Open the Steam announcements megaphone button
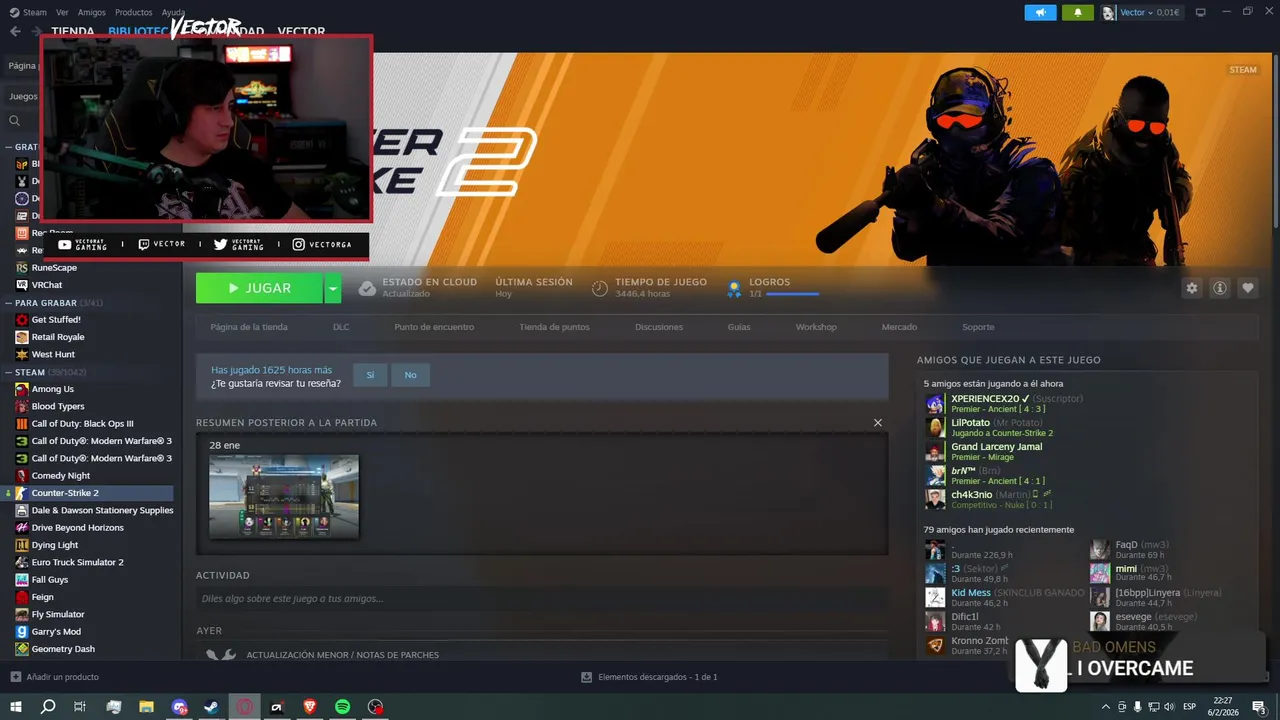This screenshot has height=720, width=1280. point(1040,13)
